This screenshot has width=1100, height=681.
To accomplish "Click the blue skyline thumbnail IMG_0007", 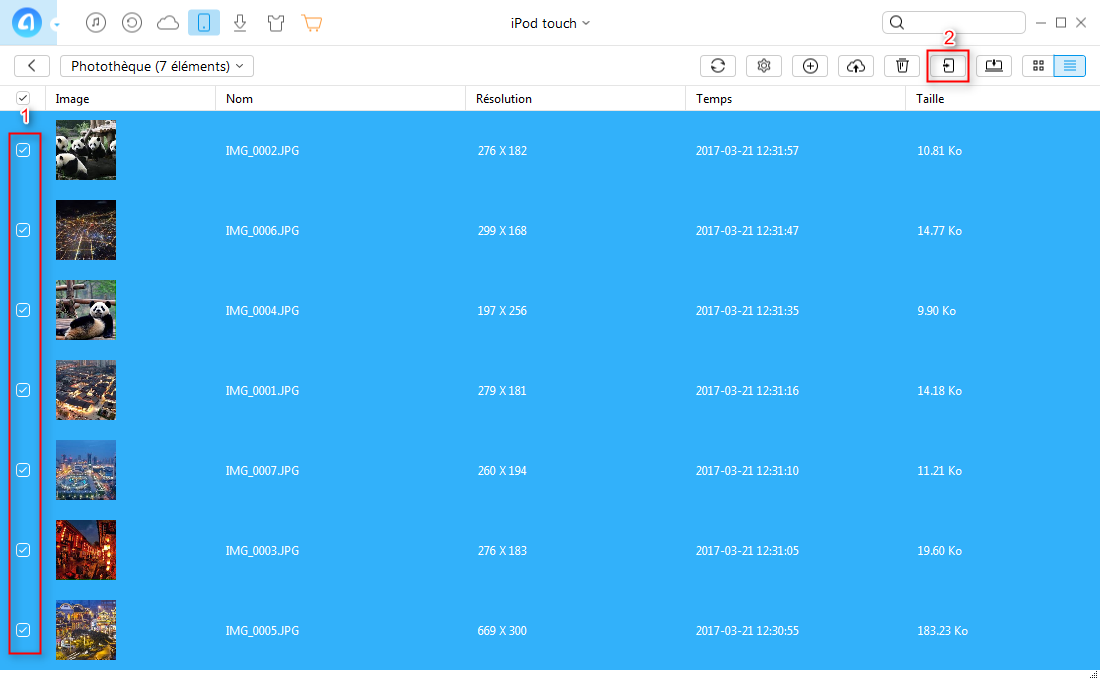I will (86, 470).
